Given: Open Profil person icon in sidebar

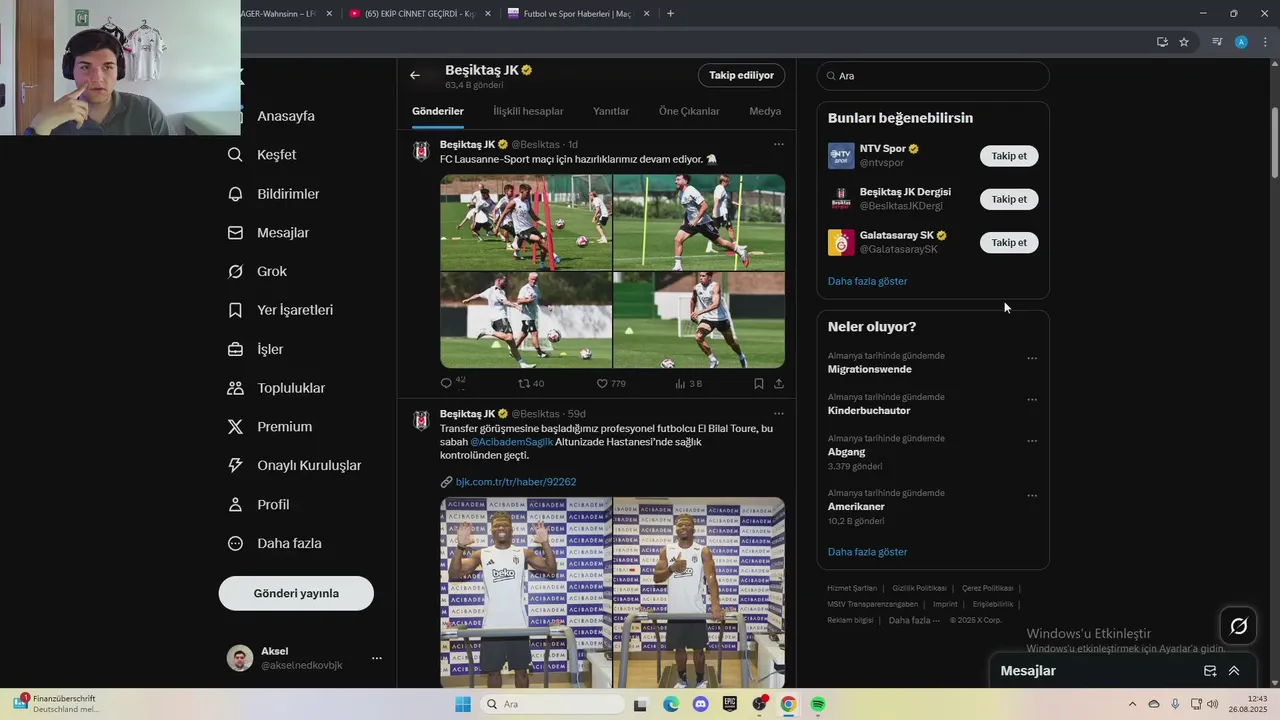Looking at the screenshot, I should 235,504.
